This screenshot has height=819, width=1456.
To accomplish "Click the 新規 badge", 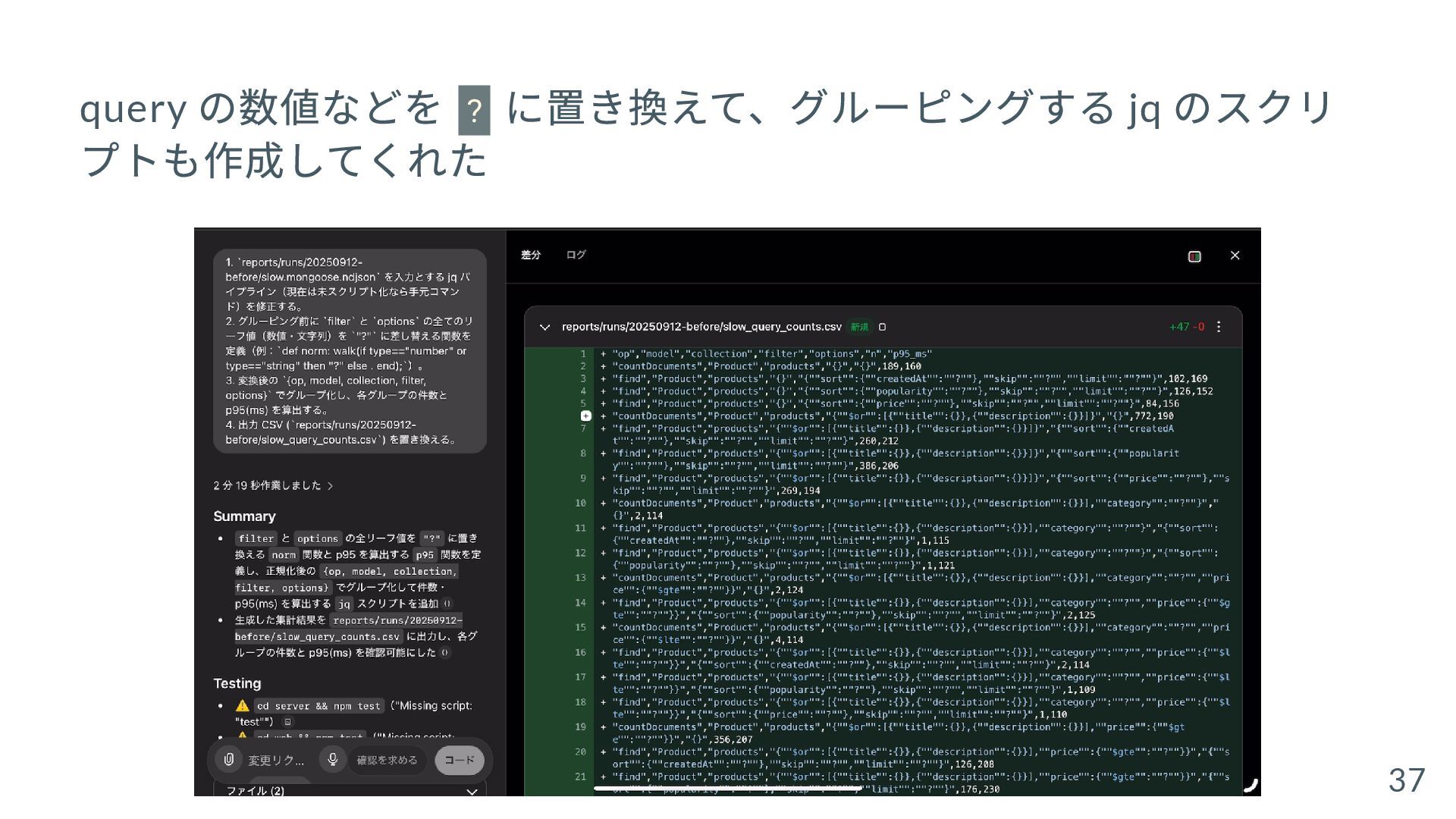I will 859,327.
